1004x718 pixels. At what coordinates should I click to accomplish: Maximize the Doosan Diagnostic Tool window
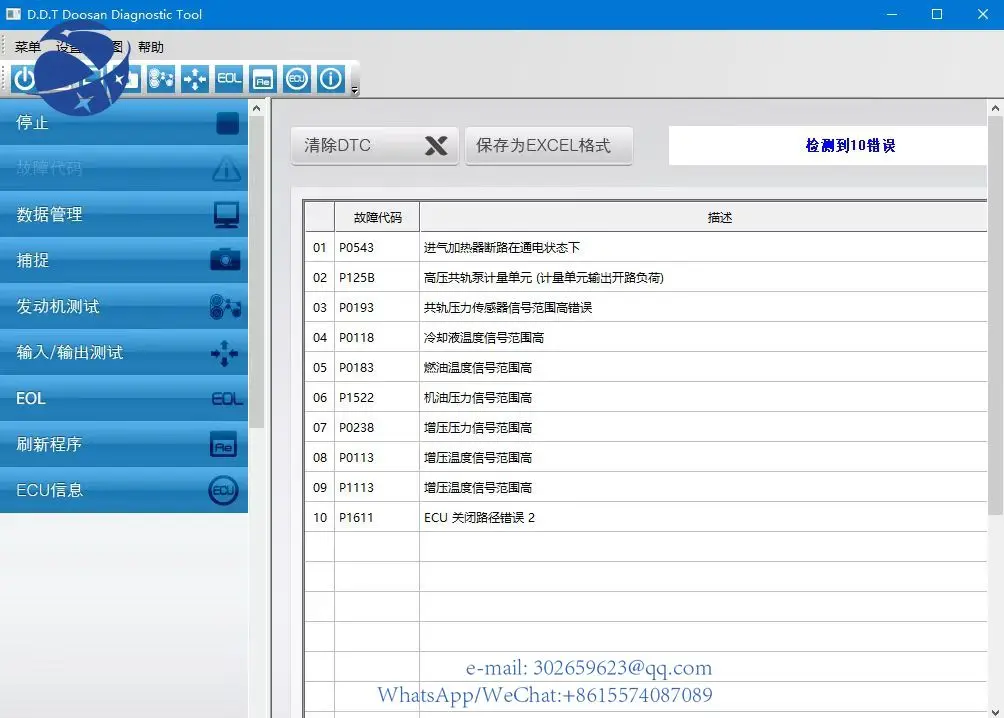(x=937, y=14)
